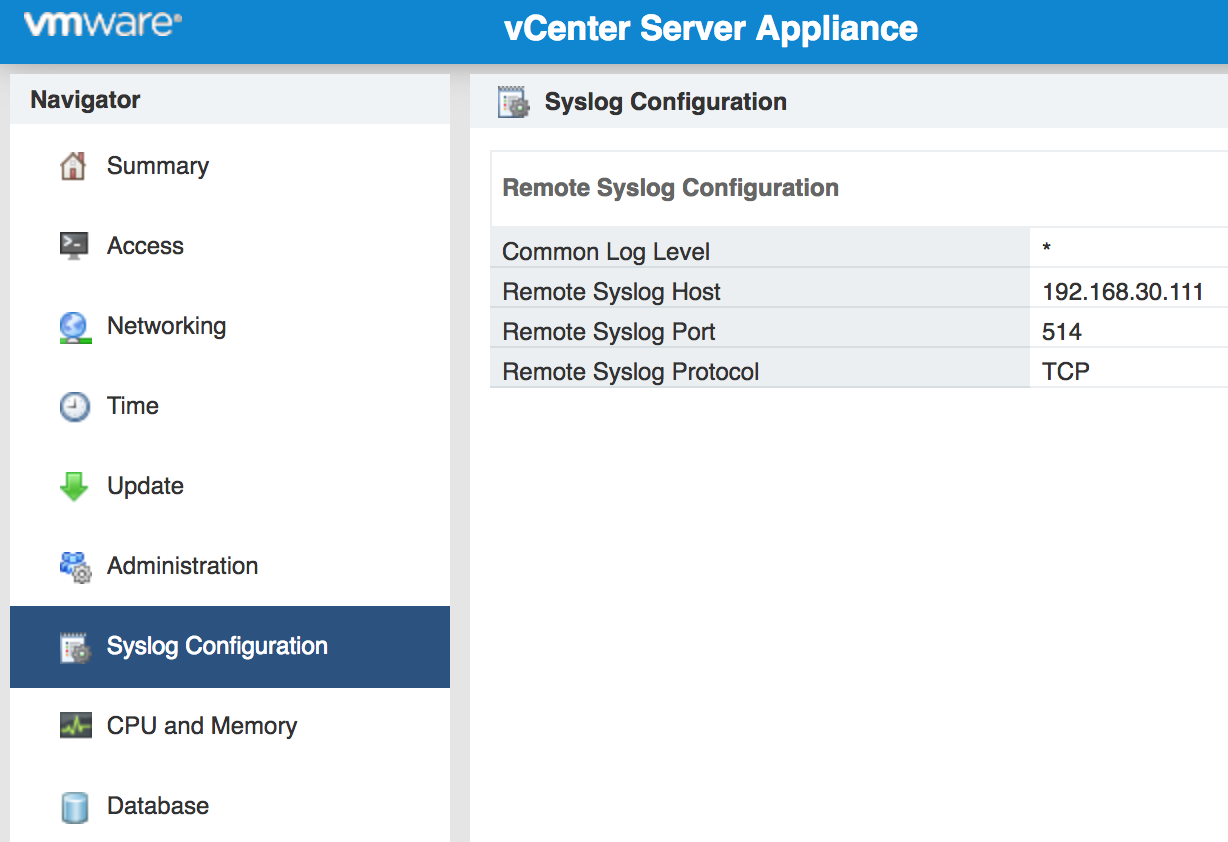Click the VMware logo
The height and width of the screenshot is (842, 1228).
[103, 26]
